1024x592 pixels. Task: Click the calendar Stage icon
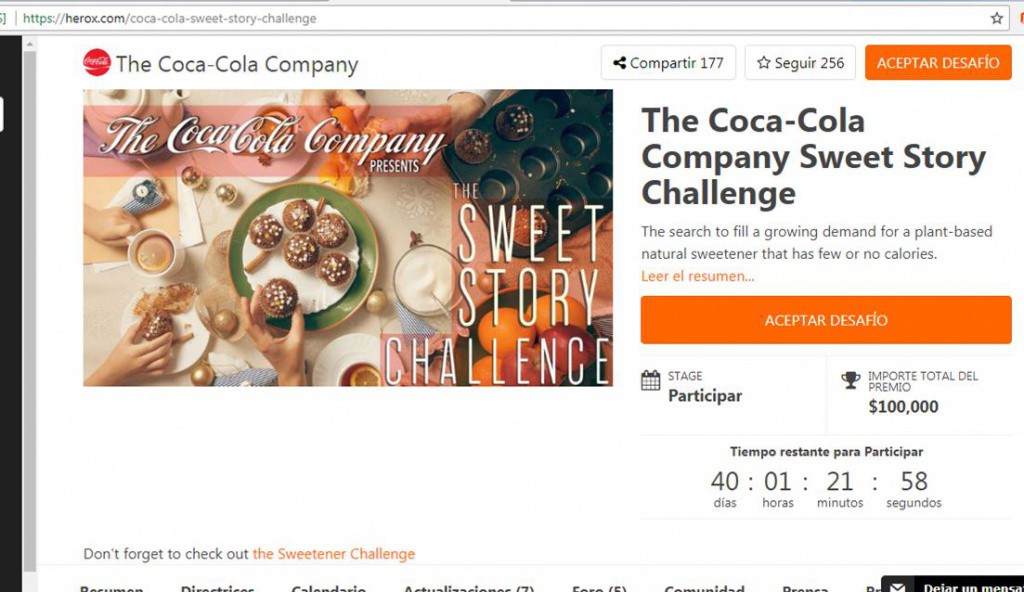651,380
